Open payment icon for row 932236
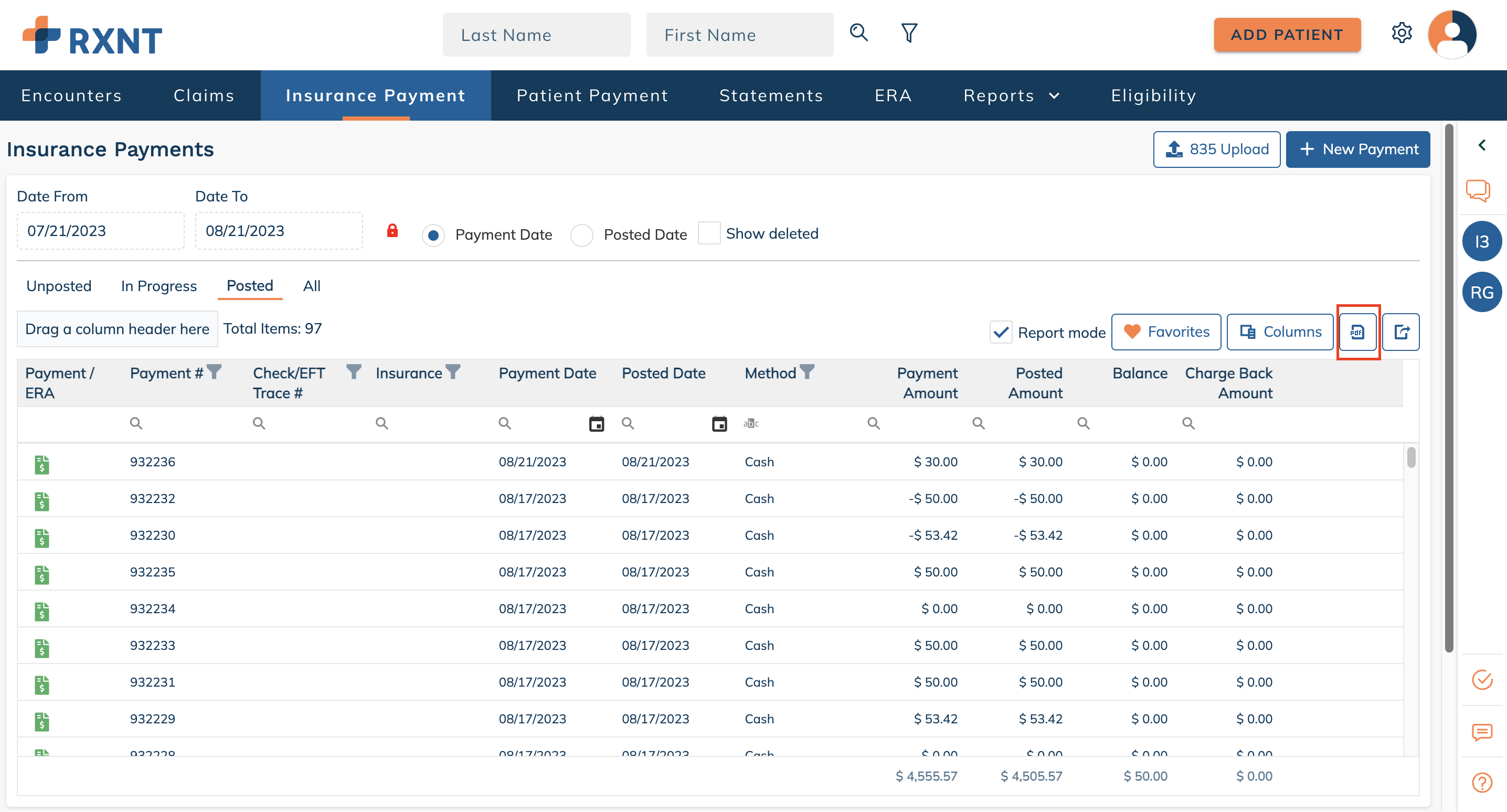Screen dimensions: 1507x812 coord(41,465)
